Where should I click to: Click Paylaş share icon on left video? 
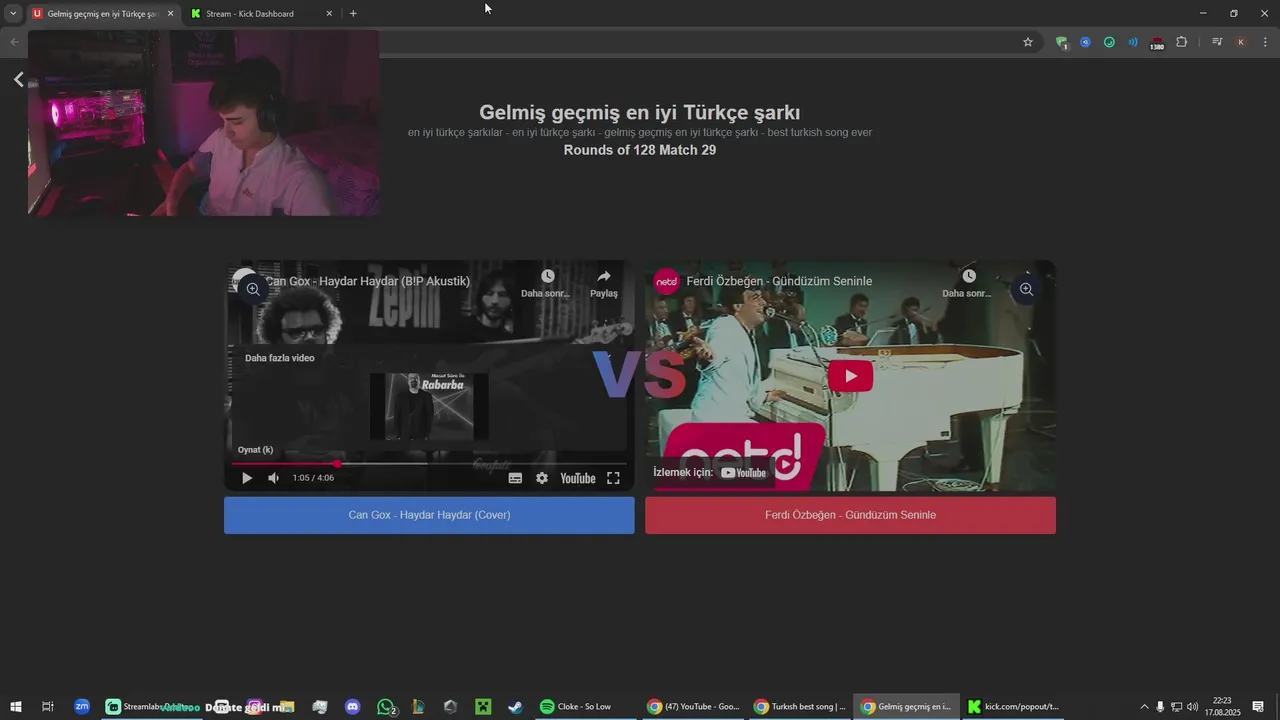(x=604, y=283)
